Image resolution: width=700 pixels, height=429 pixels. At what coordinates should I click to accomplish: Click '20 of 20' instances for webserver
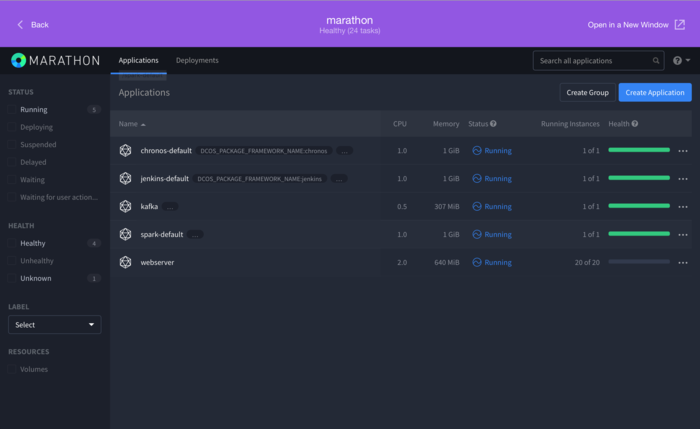click(x=587, y=262)
